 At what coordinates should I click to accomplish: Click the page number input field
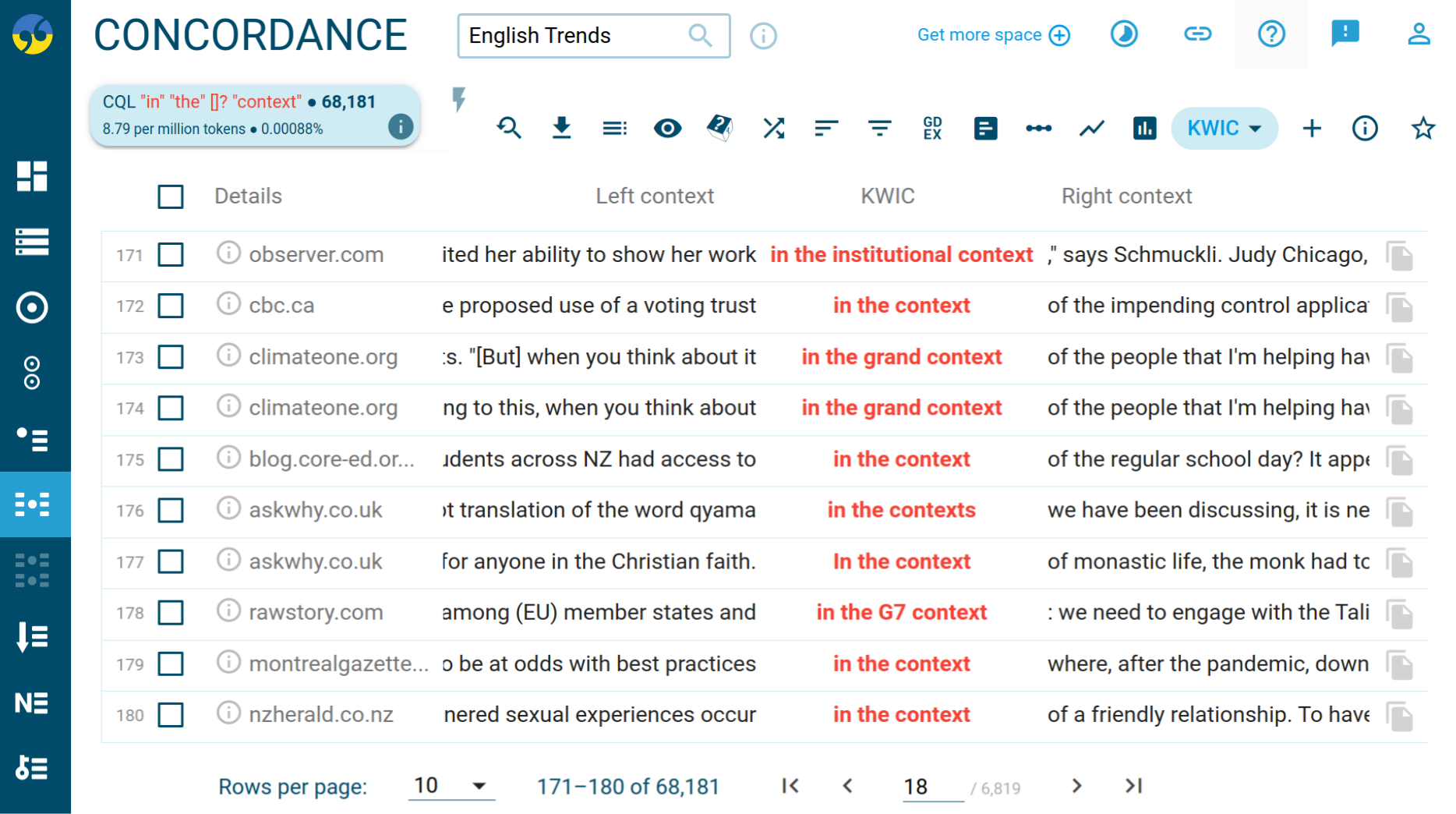pyautogui.click(x=931, y=787)
